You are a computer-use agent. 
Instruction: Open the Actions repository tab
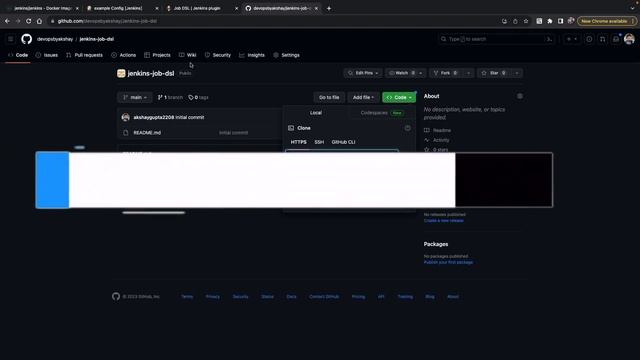tap(124, 55)
